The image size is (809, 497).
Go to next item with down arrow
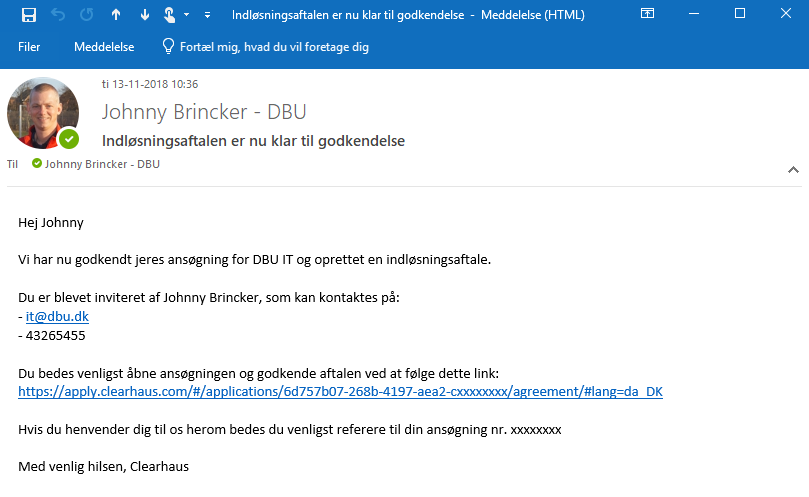144,15
